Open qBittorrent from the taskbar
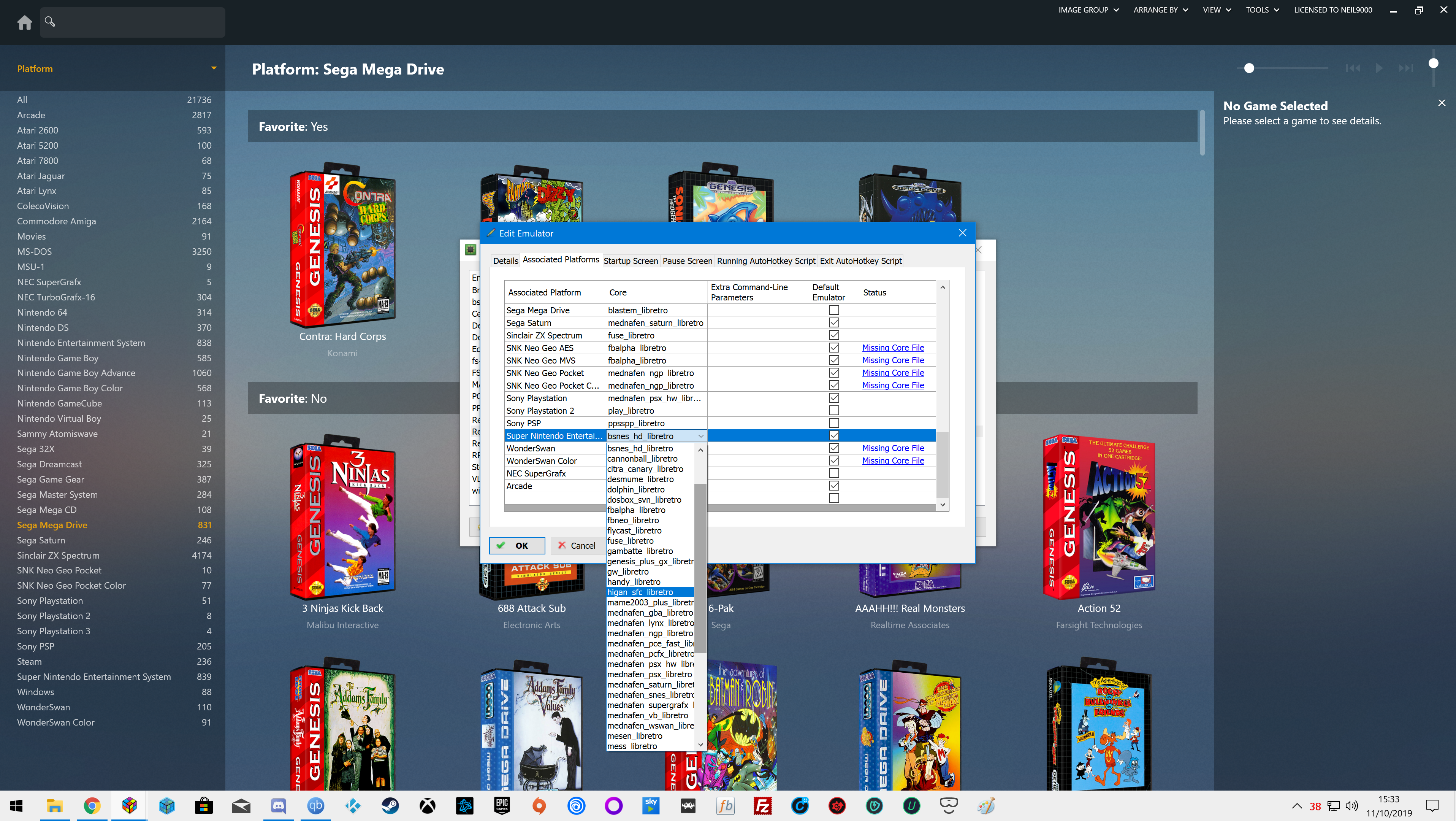This screenshot has width=1456, height=821. pyautogui.click(x=315, y=806)
